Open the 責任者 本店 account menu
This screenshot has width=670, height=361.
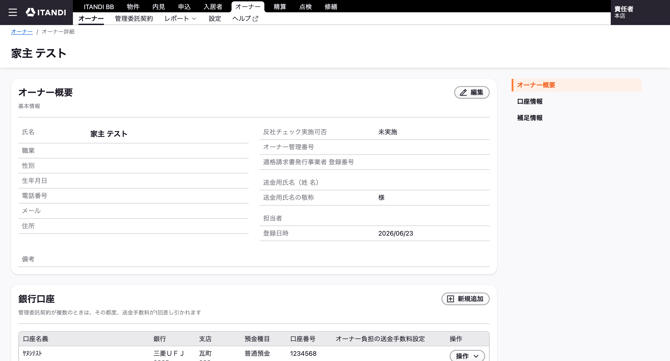(640, 12)
